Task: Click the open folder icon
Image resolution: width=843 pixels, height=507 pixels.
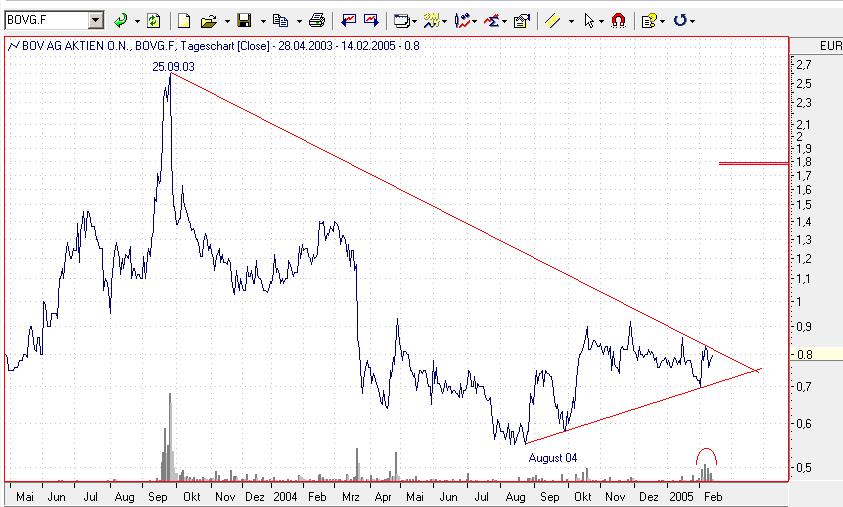Action: pyautogui.click(x=209, y=21)
